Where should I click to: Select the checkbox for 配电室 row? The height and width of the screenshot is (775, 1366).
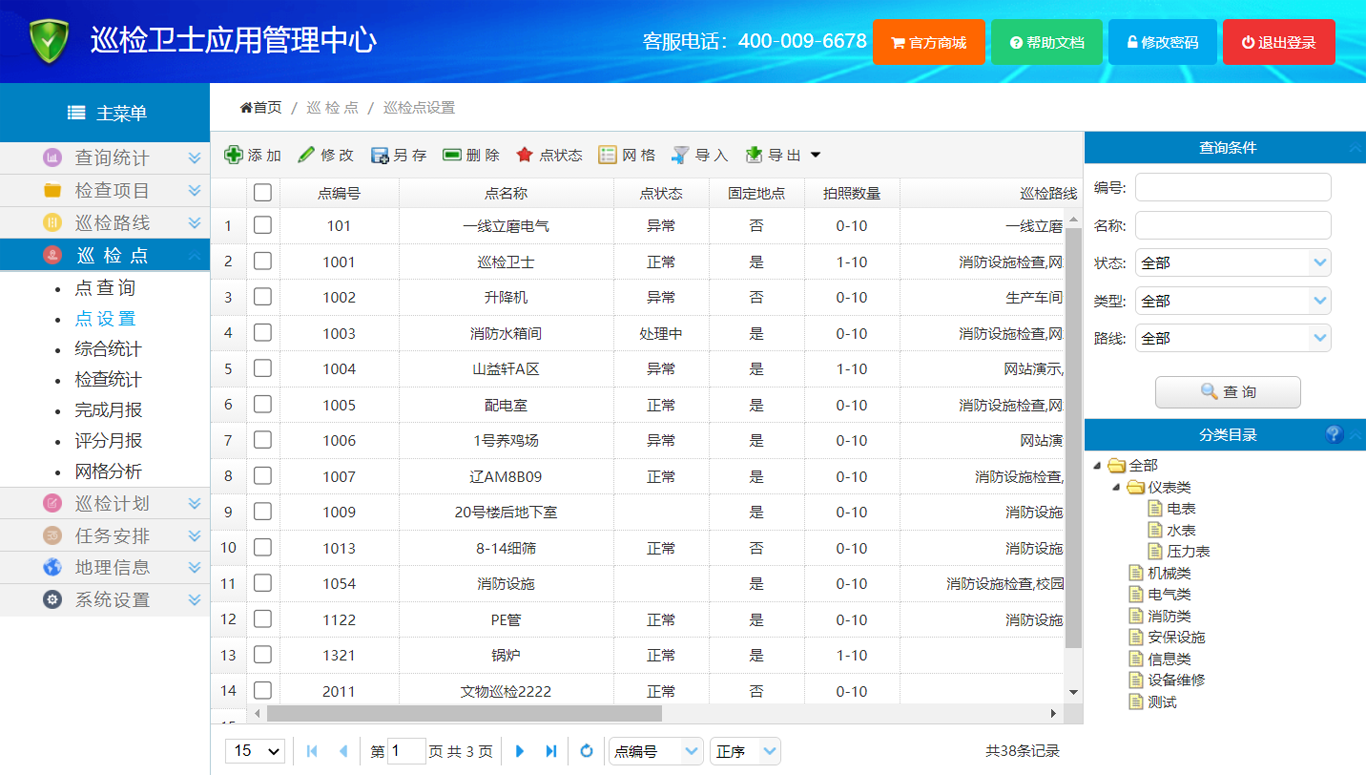[263, 404]
